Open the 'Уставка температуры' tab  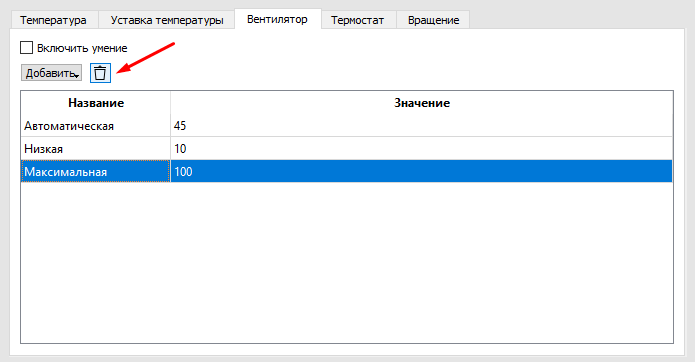tap(167, 20)
